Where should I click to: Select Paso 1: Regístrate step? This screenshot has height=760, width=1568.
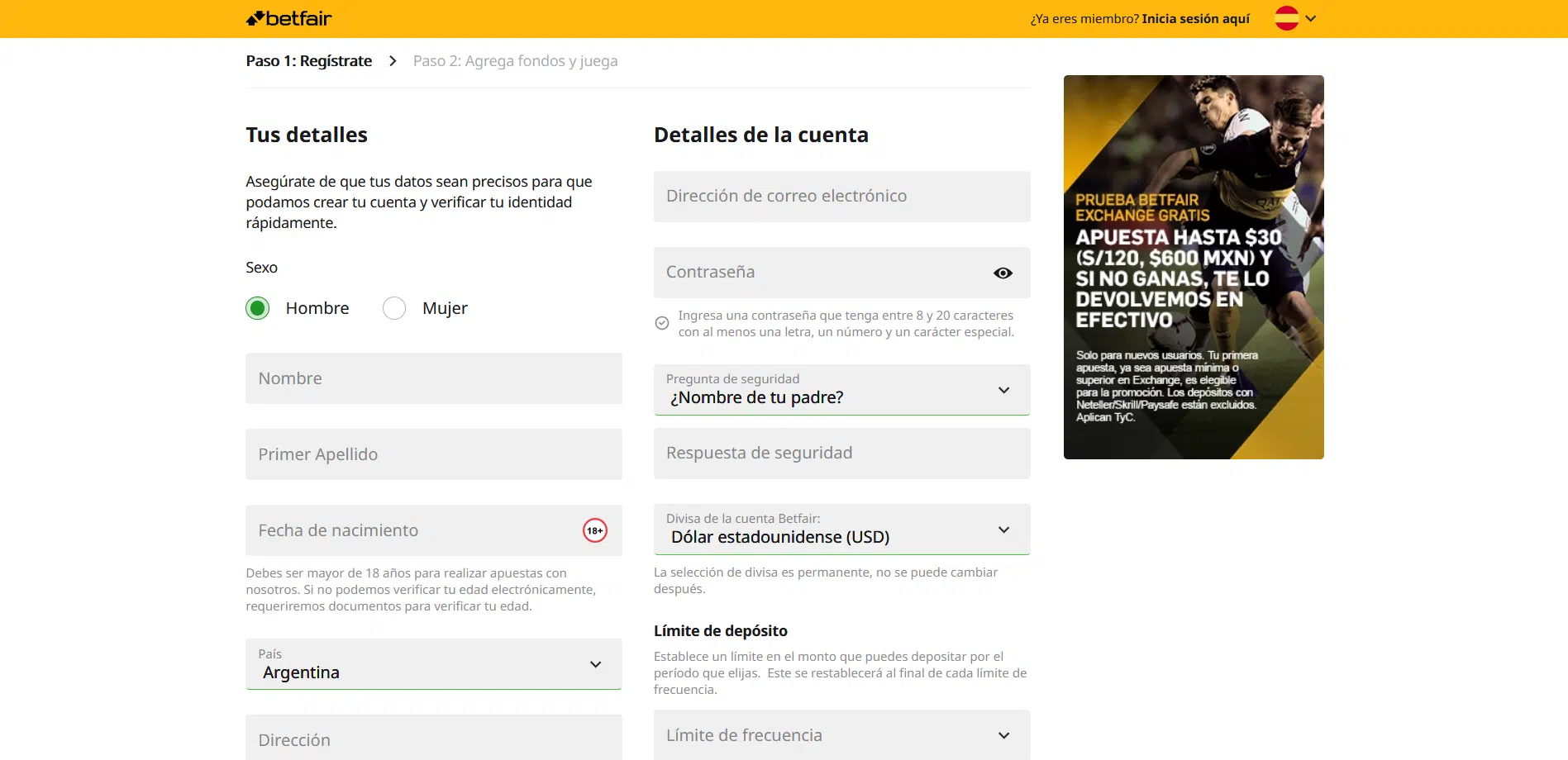[x=309, y=61]
